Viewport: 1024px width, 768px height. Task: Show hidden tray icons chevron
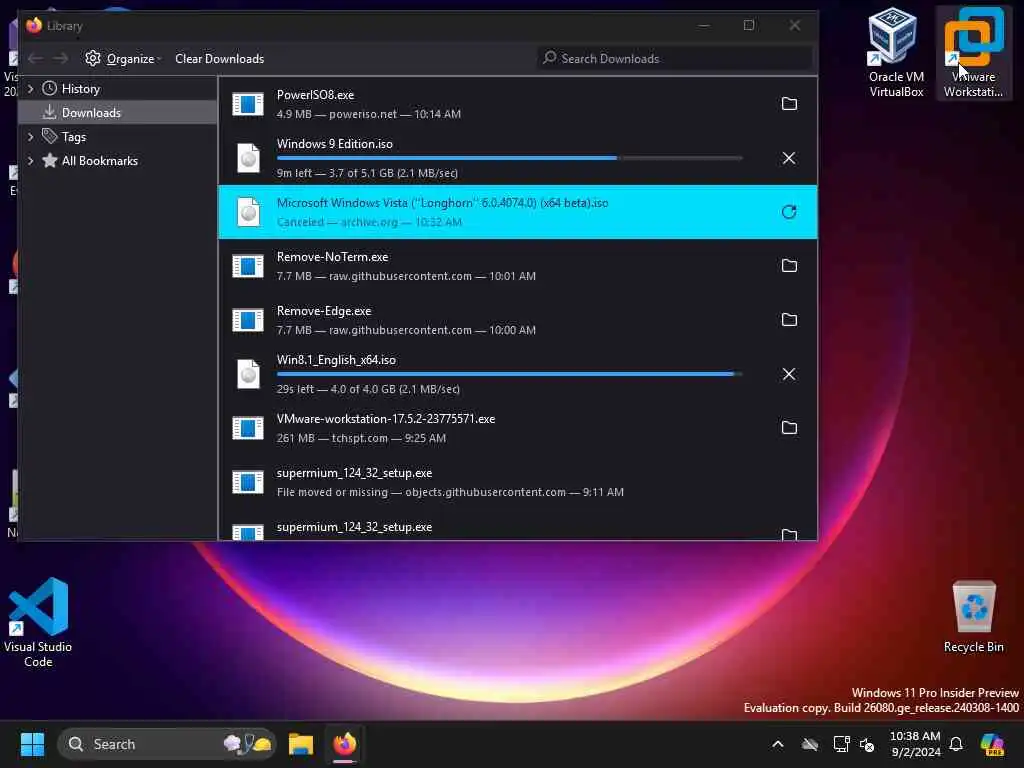coord(778,744)
